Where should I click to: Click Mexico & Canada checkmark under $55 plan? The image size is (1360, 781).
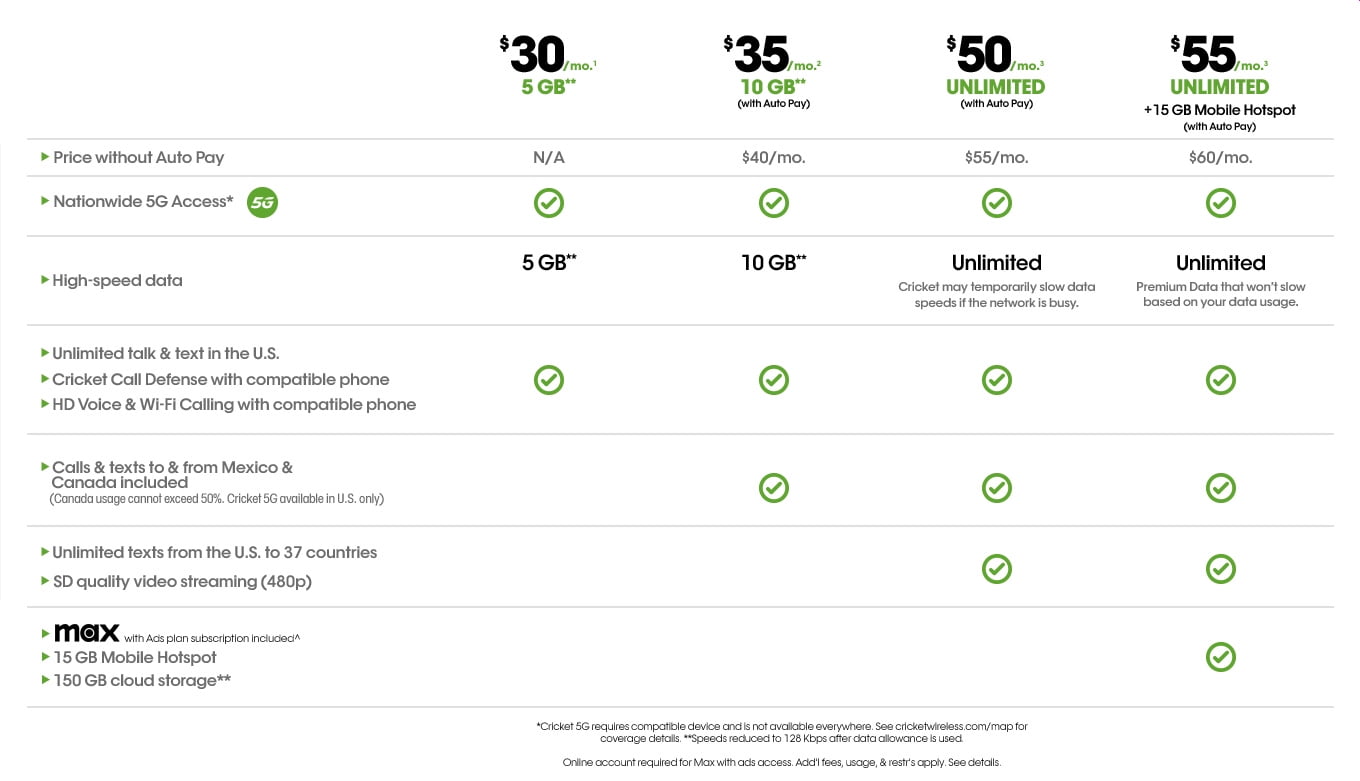(x=1220, y=487)
